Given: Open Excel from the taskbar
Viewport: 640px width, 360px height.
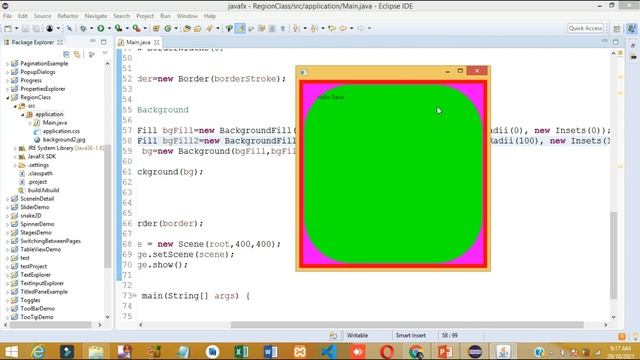Looking at the screenshot, I should point(241,351).
